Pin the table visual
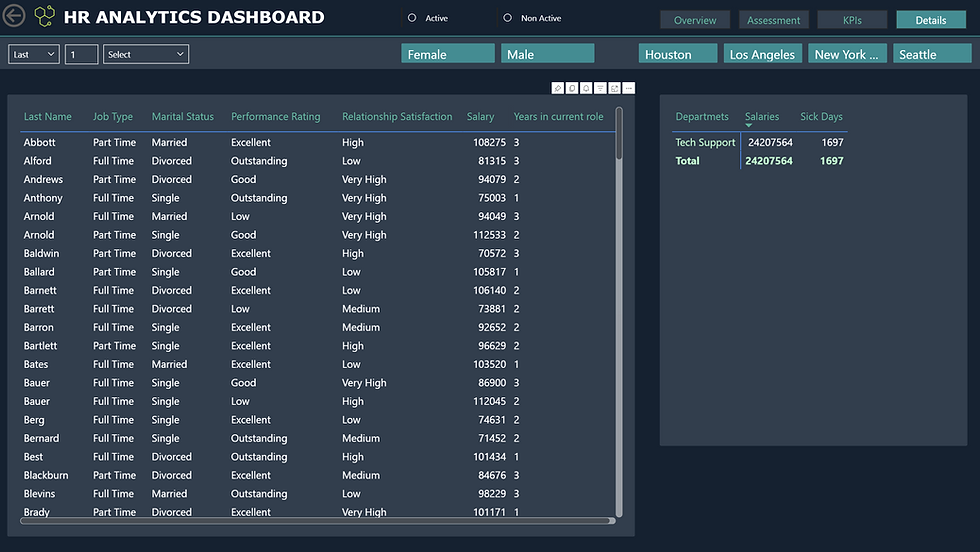 (x=558, y=88)
